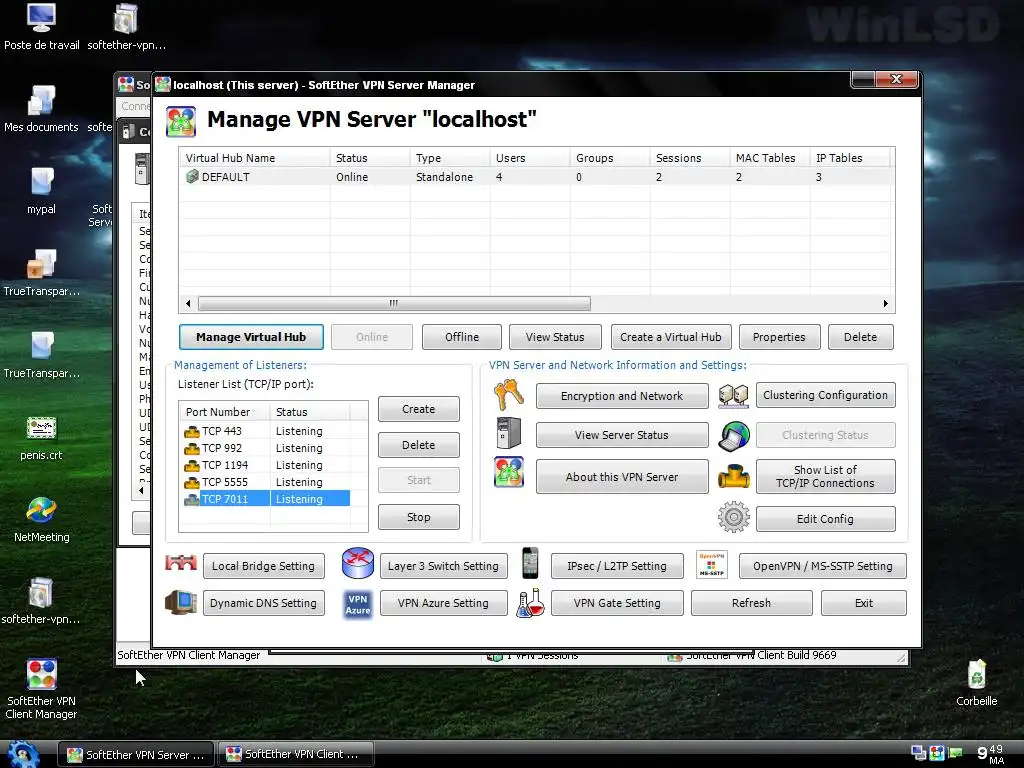Switch to SoftEther VPN Client taskbar button

click(x=295, y=754)
